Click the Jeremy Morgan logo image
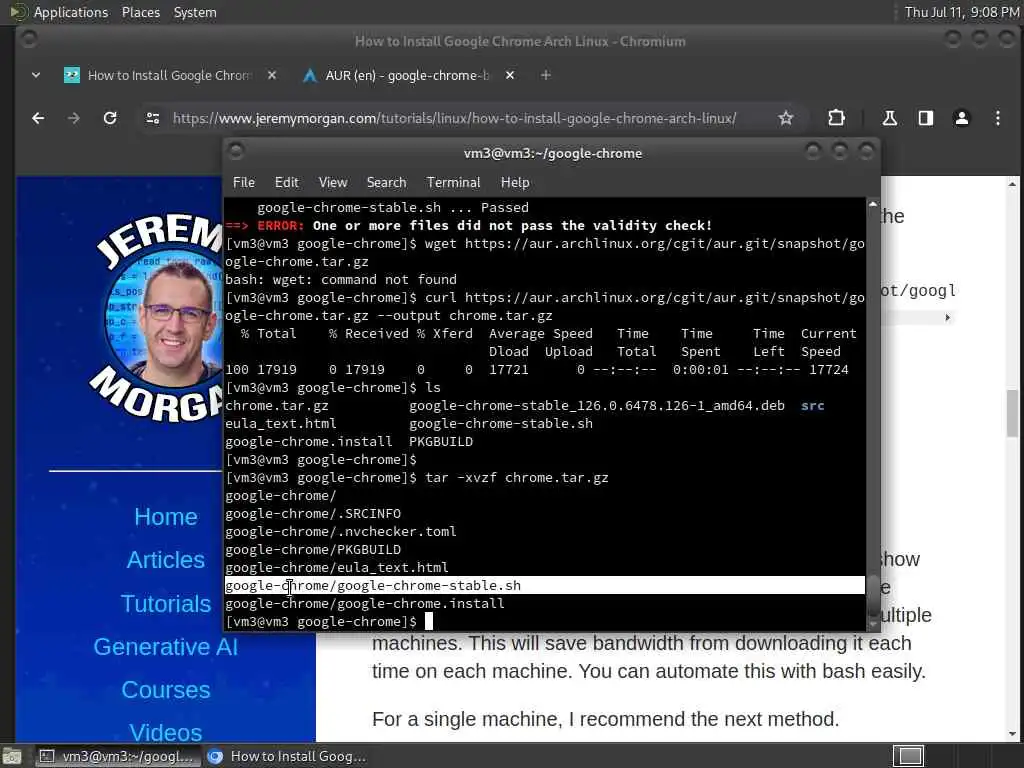The image size is (1024, 768). (x=155, y=316)
